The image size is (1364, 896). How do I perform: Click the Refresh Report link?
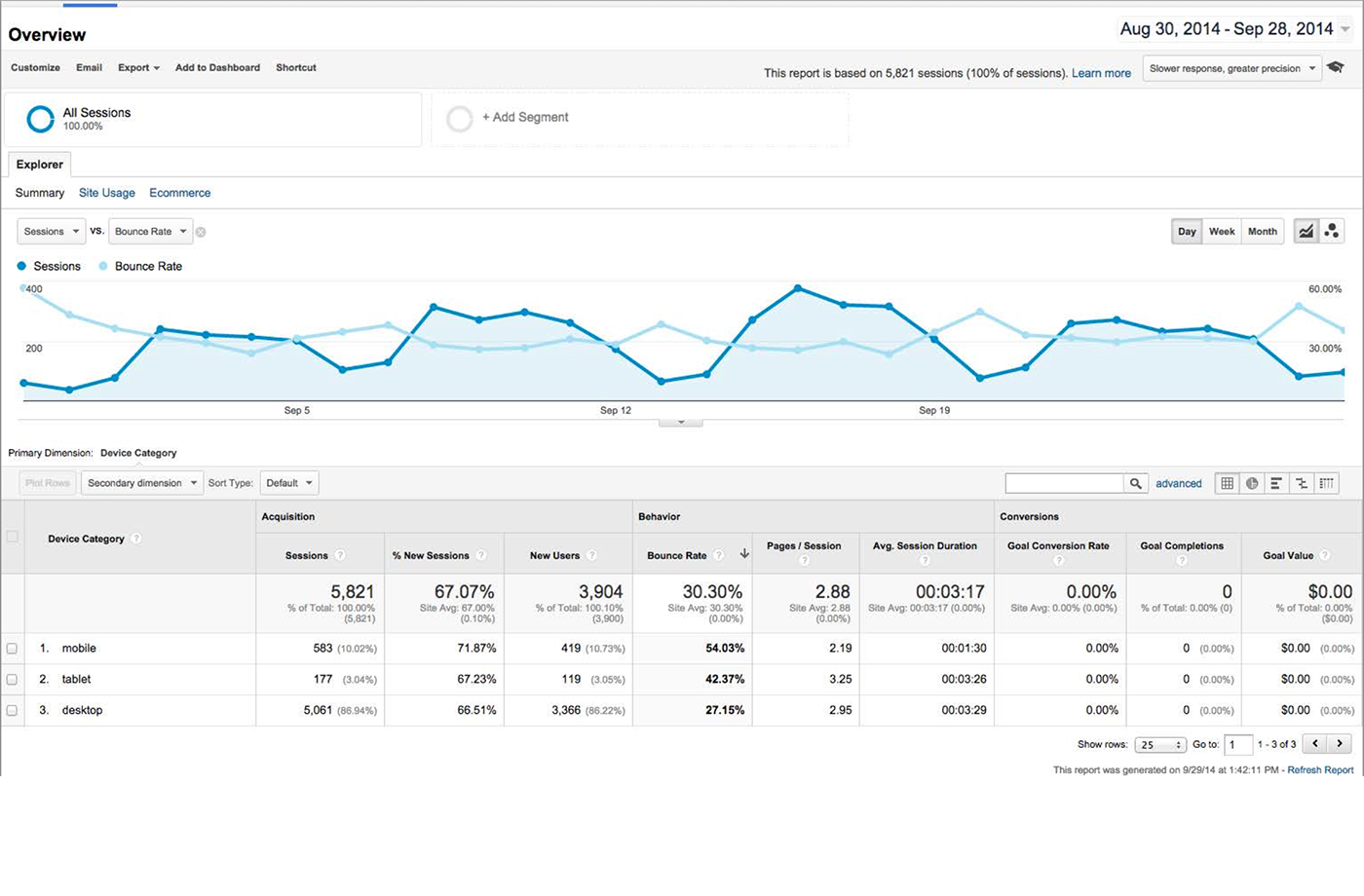(x=1320, y=770)
